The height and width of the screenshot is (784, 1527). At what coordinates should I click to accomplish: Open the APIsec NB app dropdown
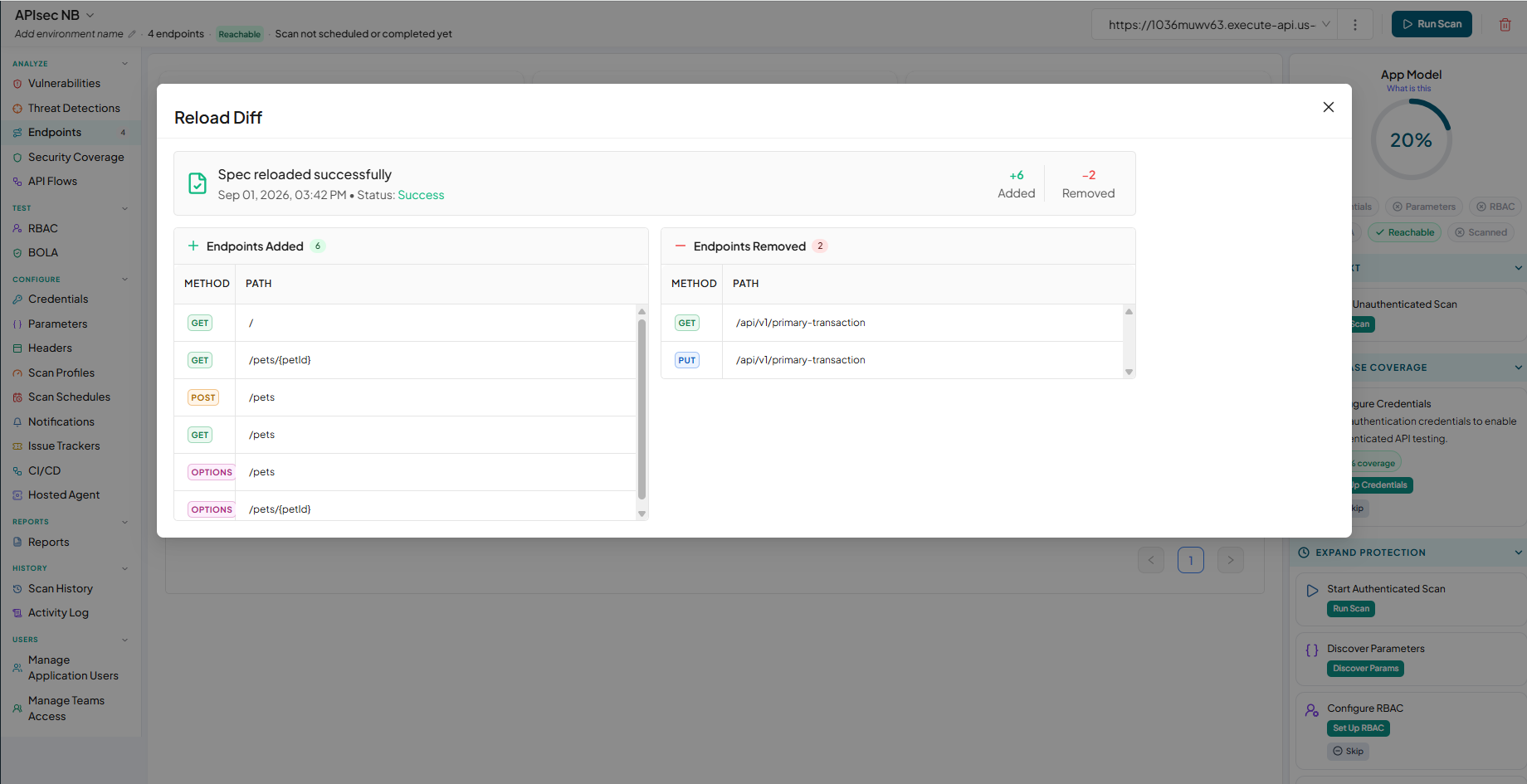pos(55,15)
